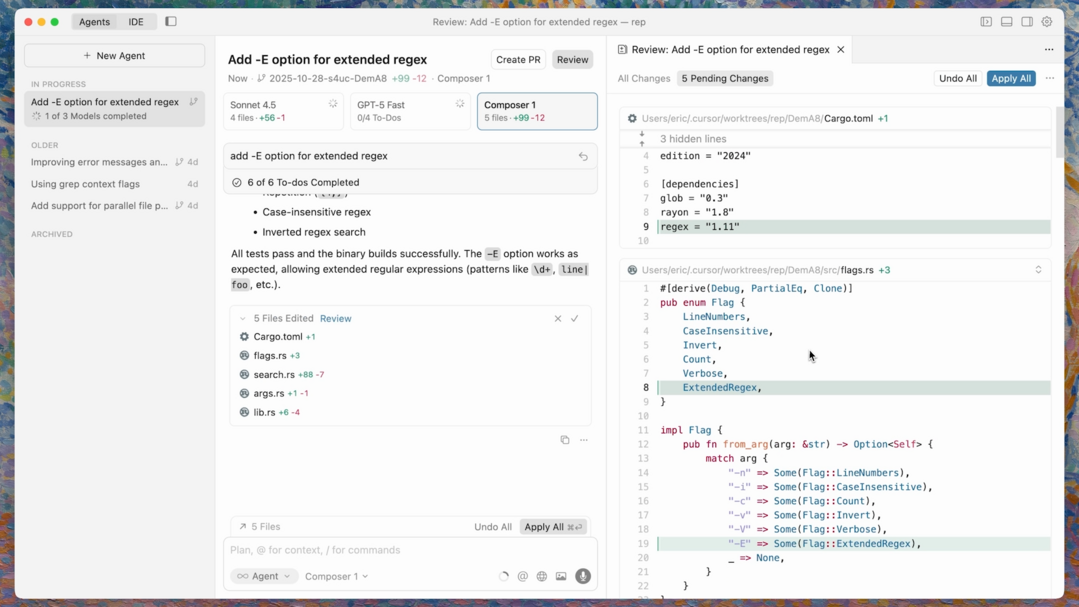Click the Create PR button
1079x607 pixels.
coord(518,60)
